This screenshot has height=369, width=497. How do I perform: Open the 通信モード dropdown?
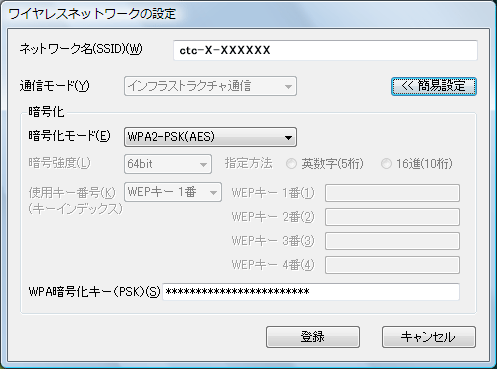click(210, 86)
